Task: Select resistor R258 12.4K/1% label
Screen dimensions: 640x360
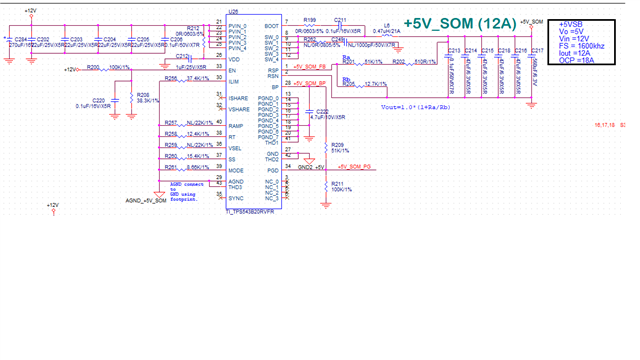Action: pos(187,134)
